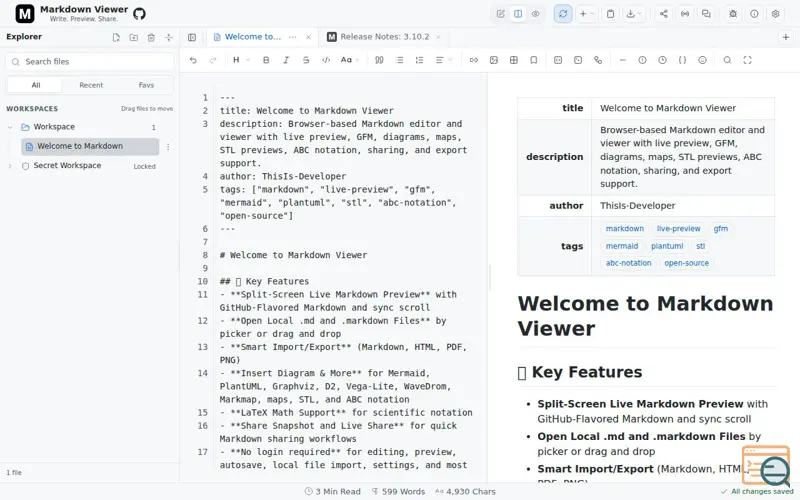The image size is (800, 500).
Task: Insert a numbered list
Action: coord(419,60)
